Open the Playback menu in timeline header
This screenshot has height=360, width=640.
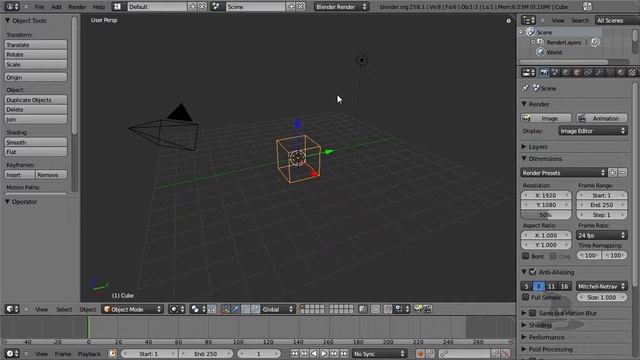pyautogui.click(x=89, y=354)
